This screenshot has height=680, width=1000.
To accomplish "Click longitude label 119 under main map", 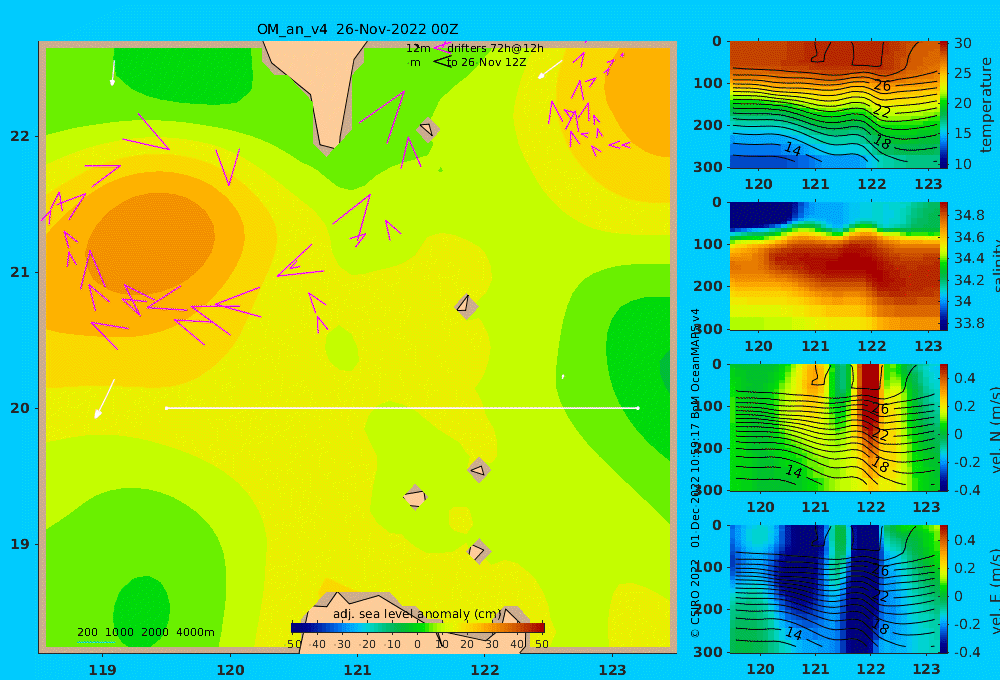I will point(103,670).
